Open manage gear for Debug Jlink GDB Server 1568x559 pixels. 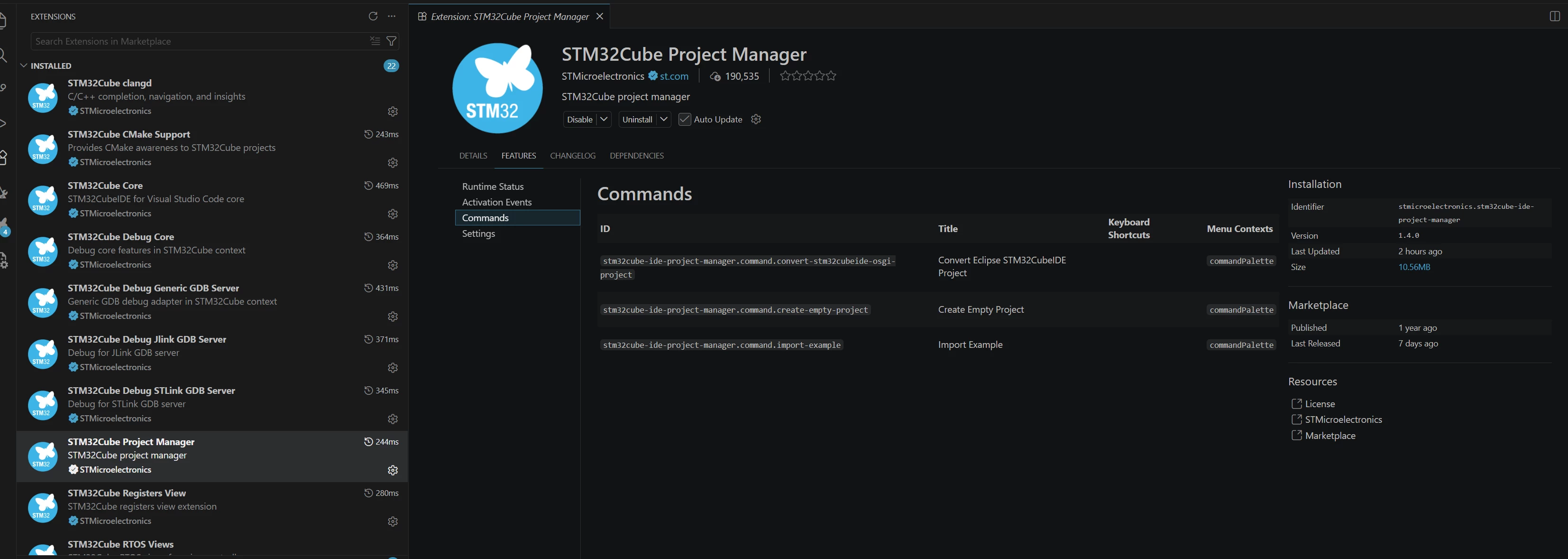393,367
